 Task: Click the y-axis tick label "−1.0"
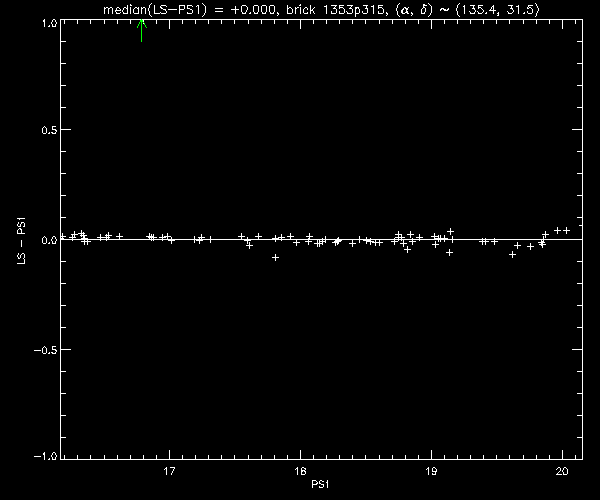[x=46, y=456]
